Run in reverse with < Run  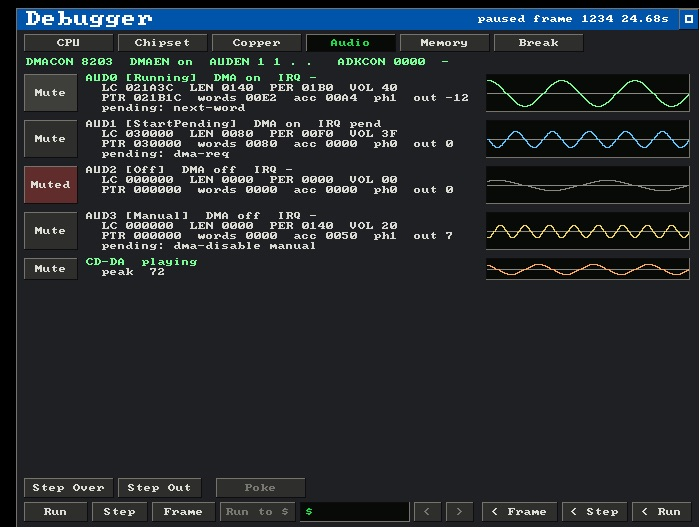662,512
